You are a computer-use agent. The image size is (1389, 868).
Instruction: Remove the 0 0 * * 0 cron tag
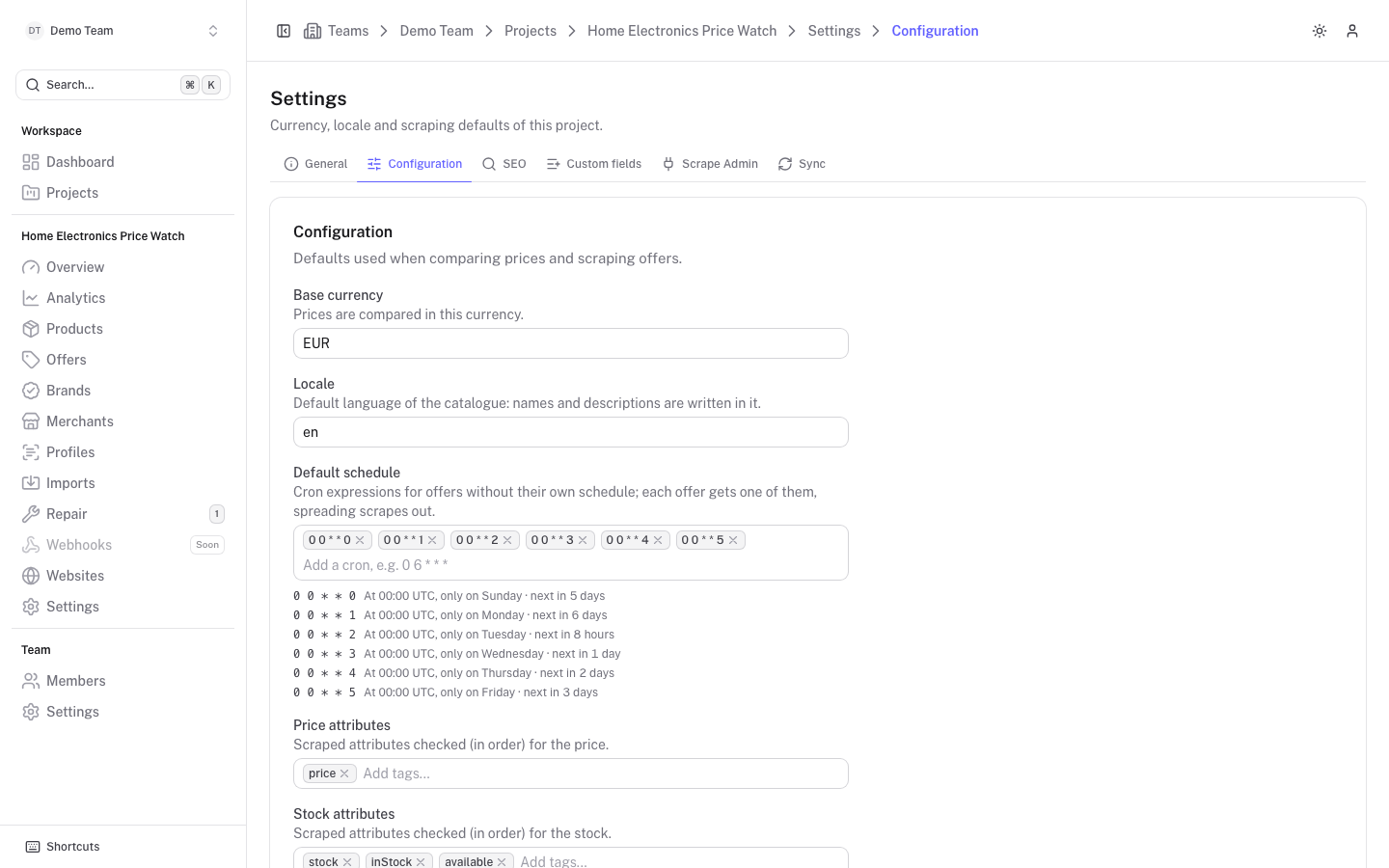(360, 540)
